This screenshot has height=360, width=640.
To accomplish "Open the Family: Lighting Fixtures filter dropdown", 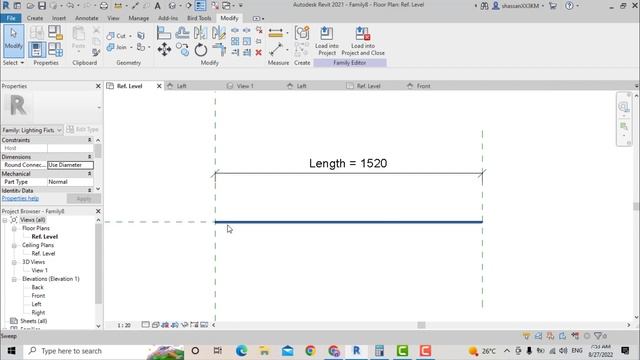I will [32, 130].
